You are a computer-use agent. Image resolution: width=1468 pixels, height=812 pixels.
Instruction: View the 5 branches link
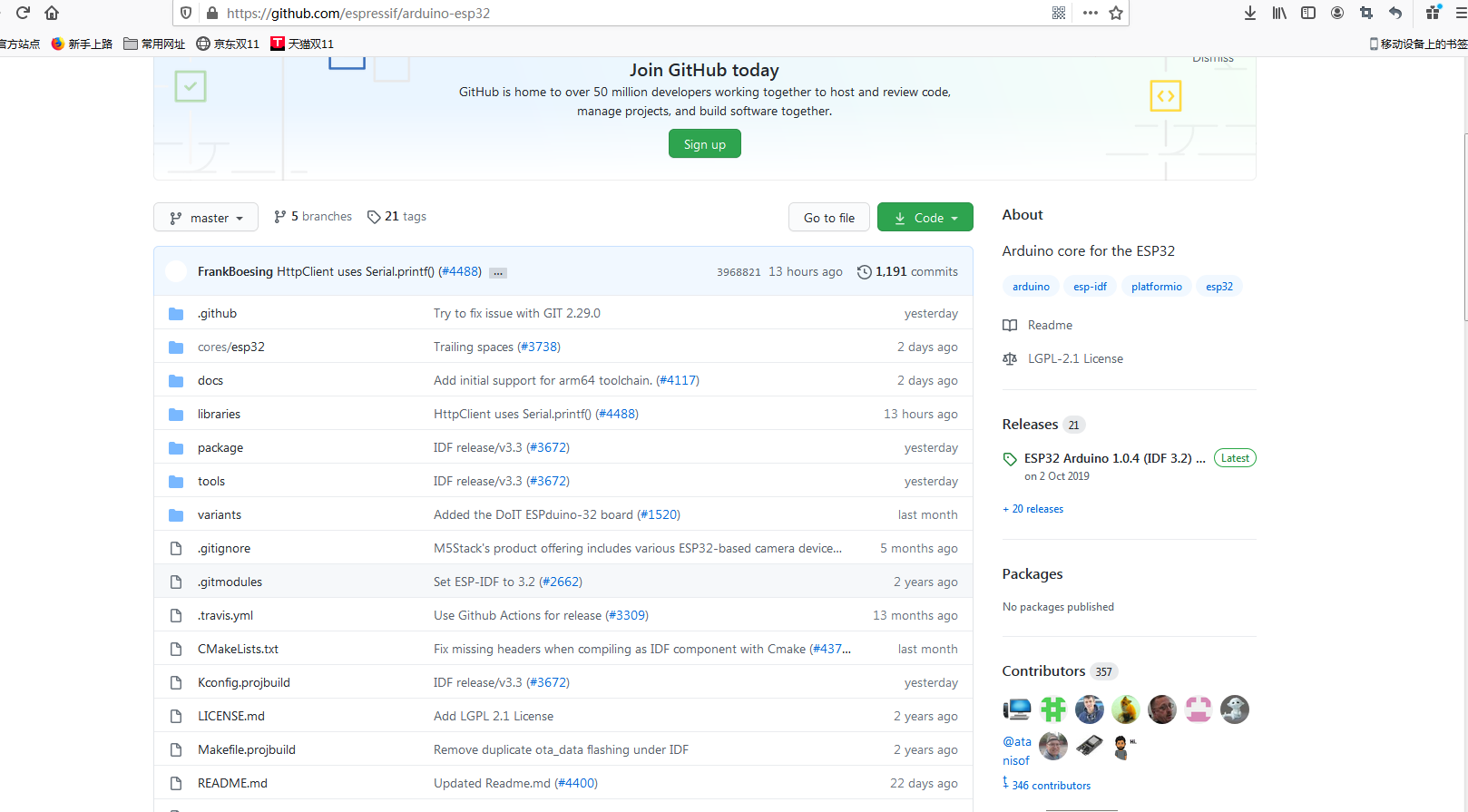pos(313,217)
